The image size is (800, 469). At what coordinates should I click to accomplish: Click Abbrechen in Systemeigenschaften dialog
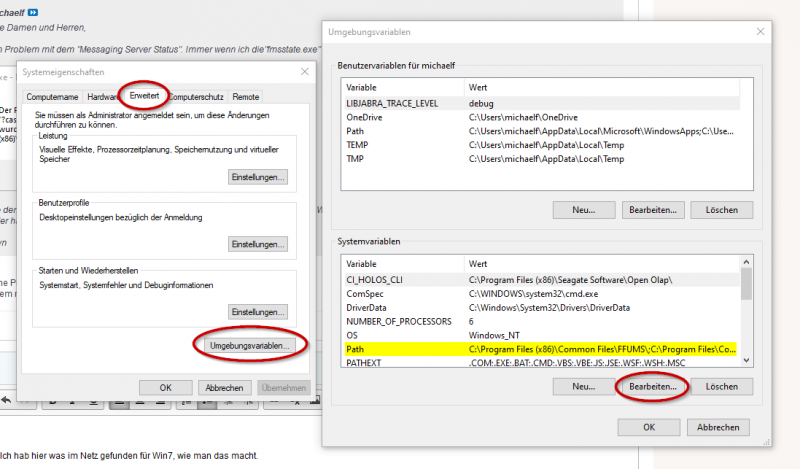coord(224,387)
